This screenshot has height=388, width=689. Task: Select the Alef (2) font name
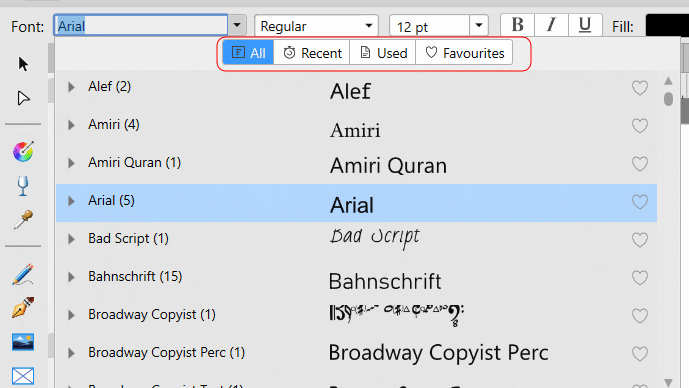(x=109, y=87)
